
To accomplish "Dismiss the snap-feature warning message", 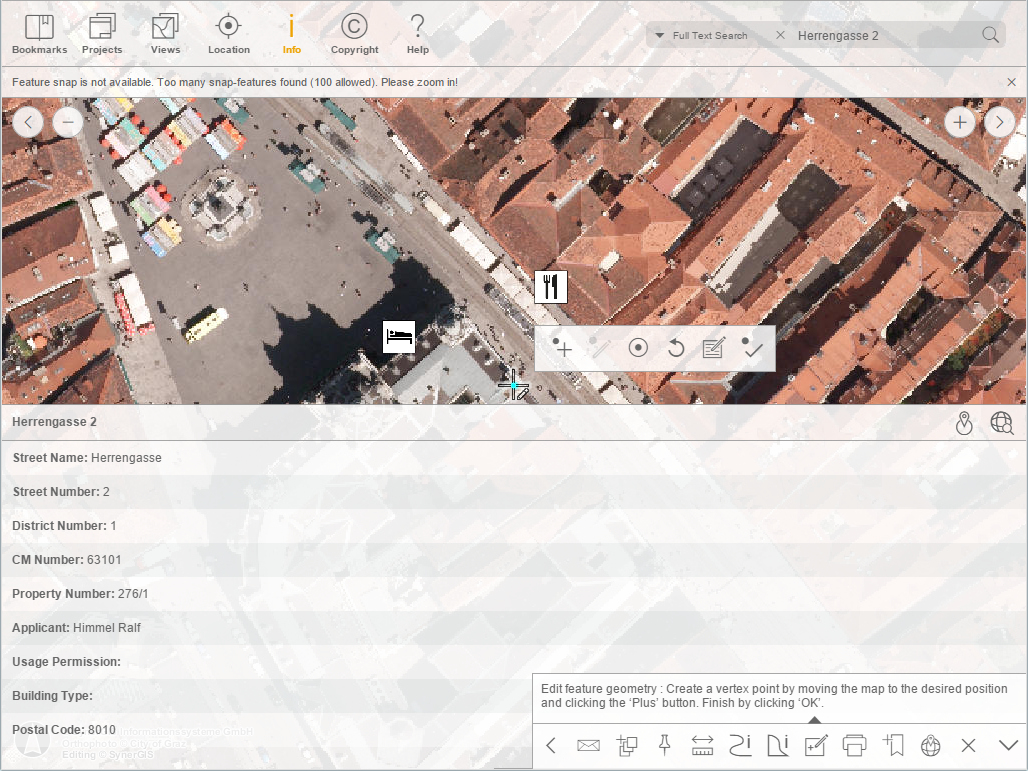I will 1011,82.
